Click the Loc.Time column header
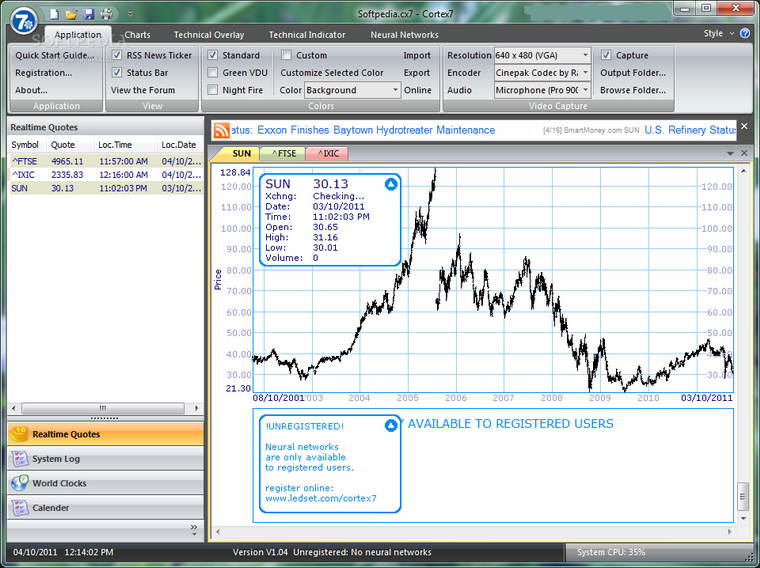Viewport: 760px width, 568px height. coord(127,144)
